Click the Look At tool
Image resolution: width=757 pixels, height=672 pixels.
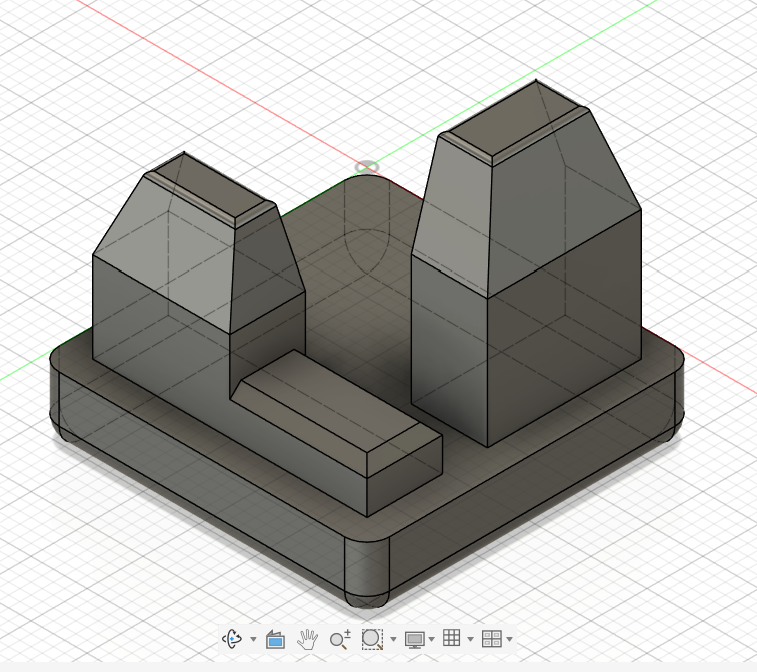[x=275, y=640]
